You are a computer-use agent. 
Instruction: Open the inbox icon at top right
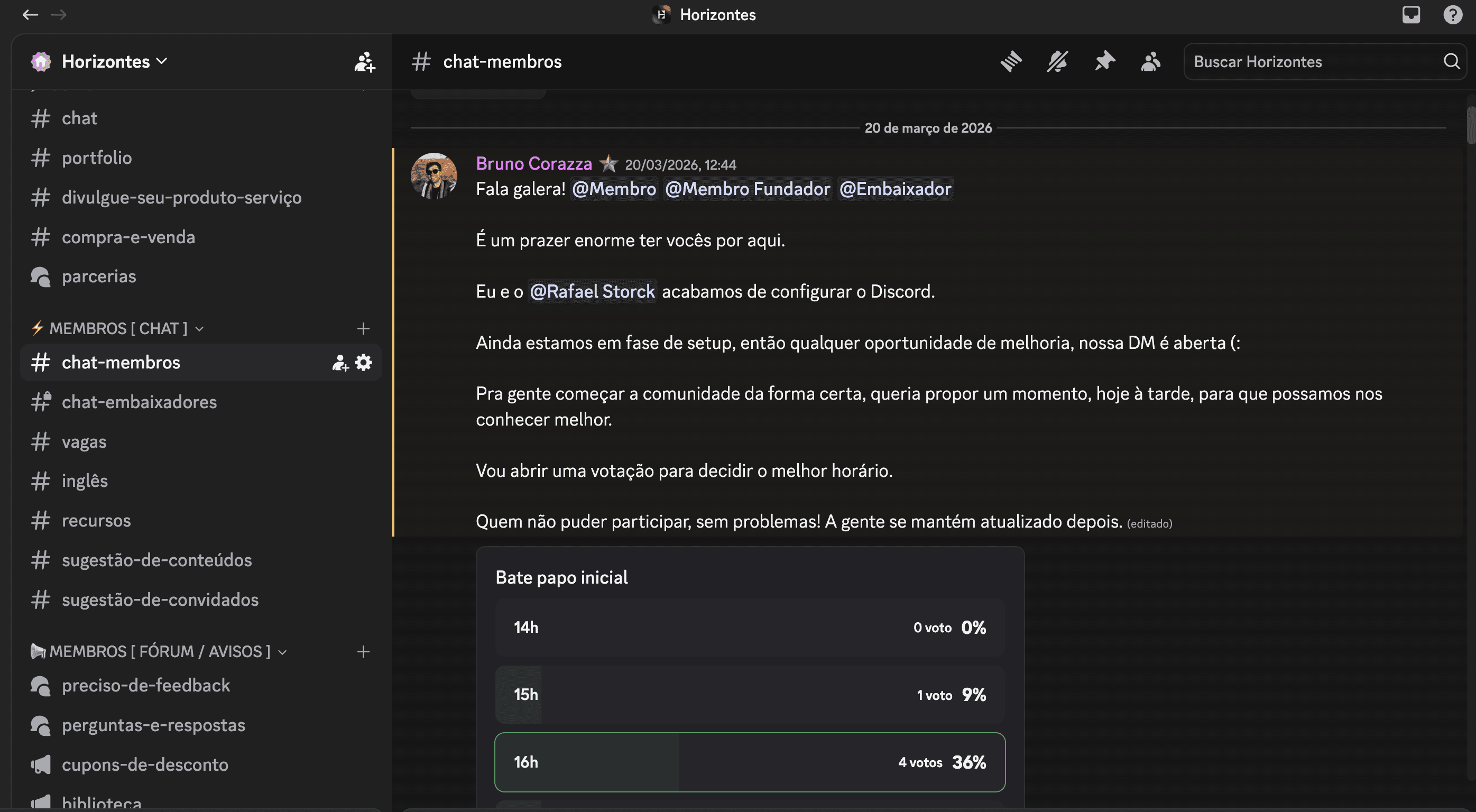click(x=1410, y=14)
